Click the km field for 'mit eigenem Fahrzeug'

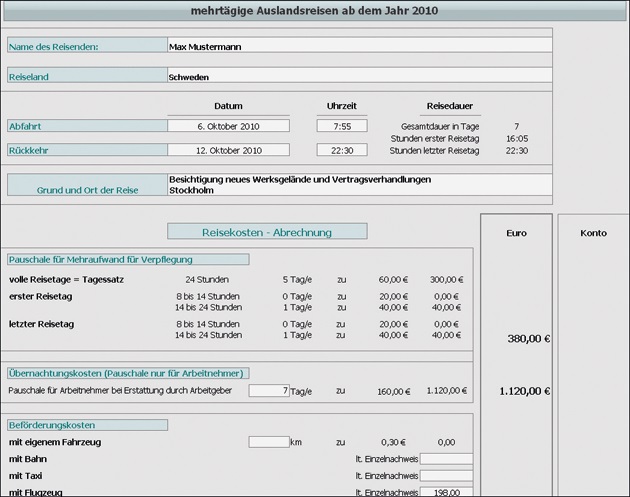[x=268, y=442]
